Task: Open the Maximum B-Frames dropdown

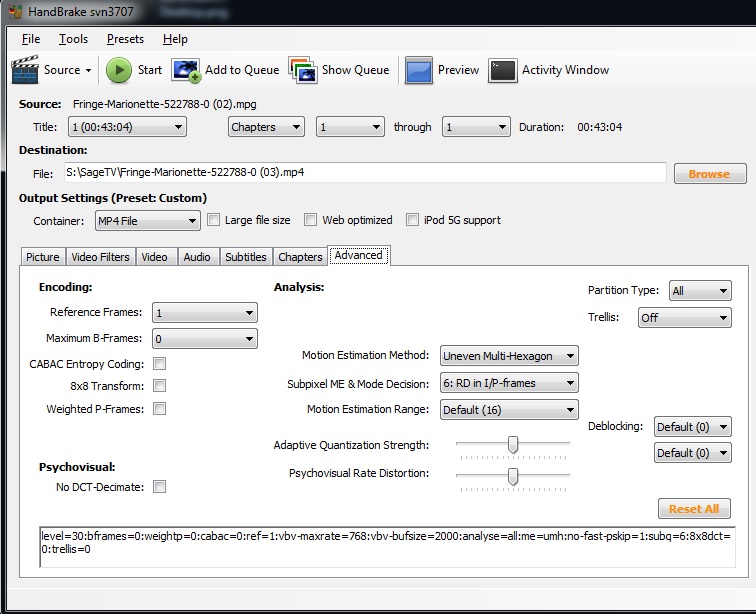Action: tap(204, 339)
